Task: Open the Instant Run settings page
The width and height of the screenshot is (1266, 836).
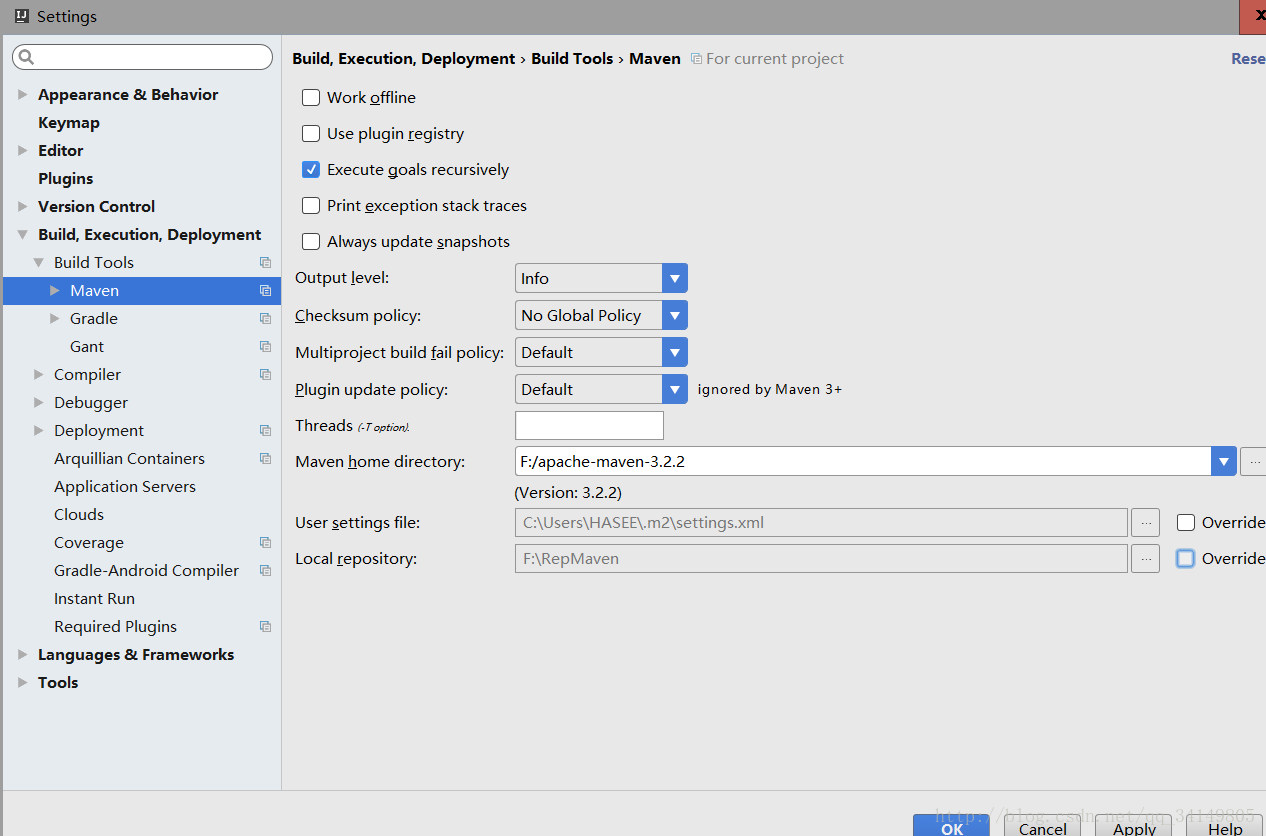Action: pos(94,598)
